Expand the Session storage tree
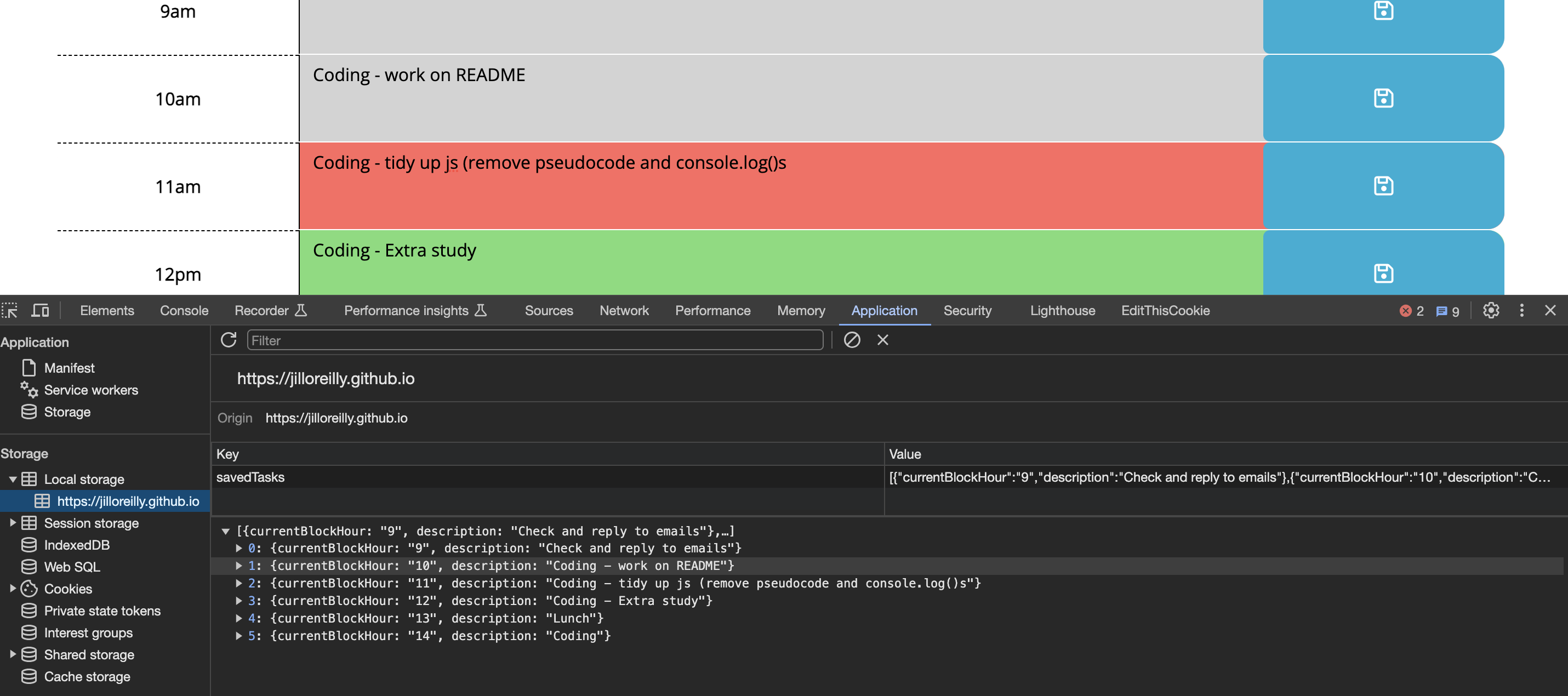This screenshot has width=1568, height=696. pyautogui.click(x=13, y=523)
